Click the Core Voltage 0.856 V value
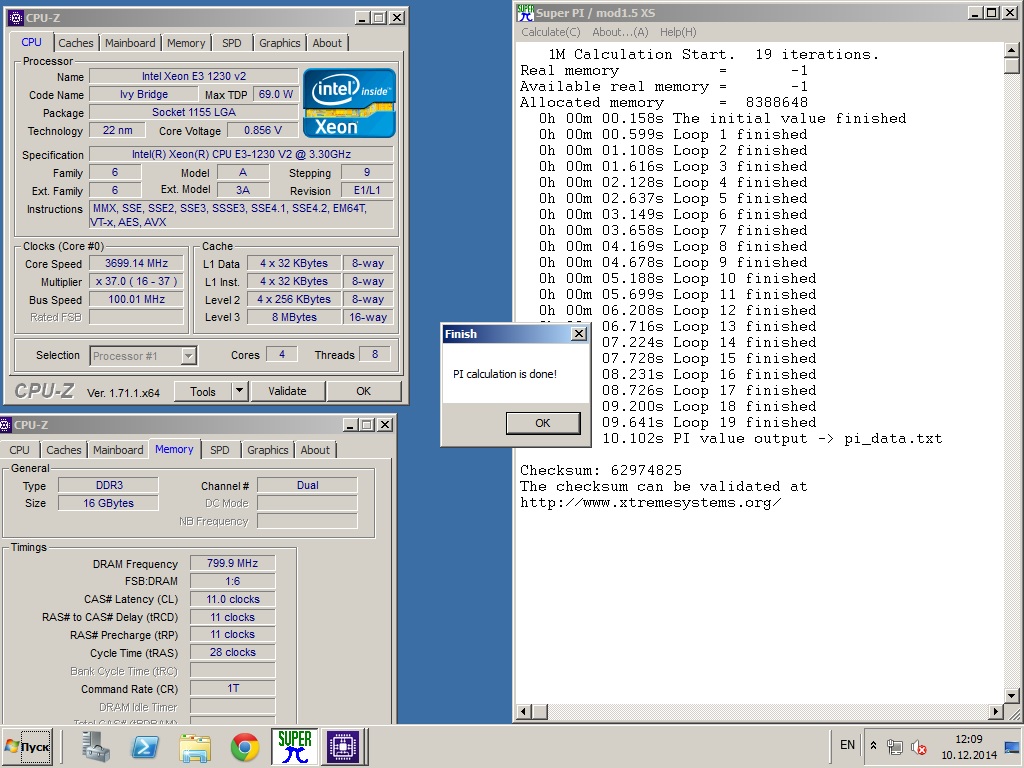Image resolution: width=1024 pixels, height=768 pixels. 263,130
